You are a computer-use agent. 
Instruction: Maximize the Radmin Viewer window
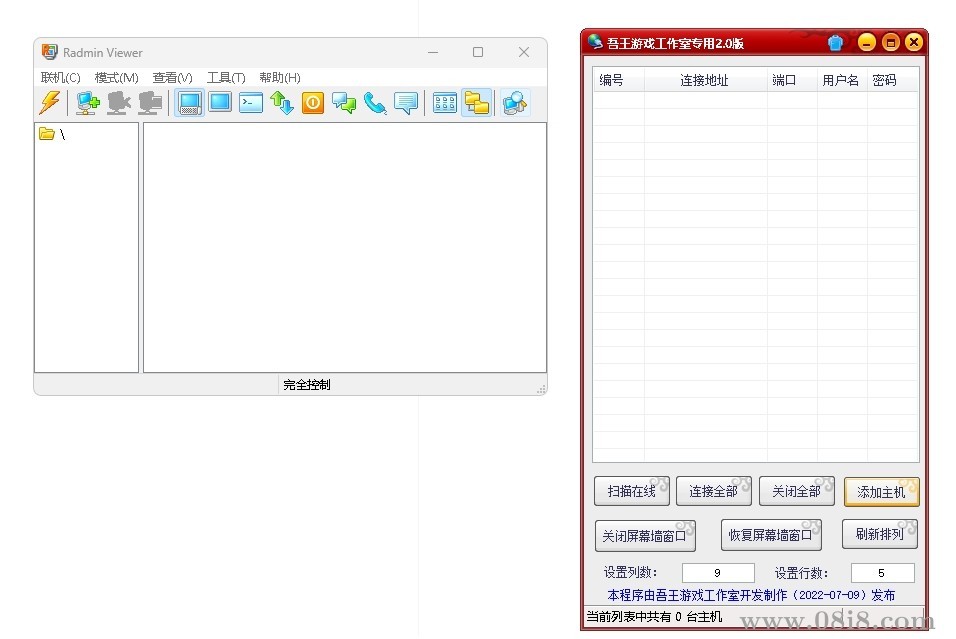pyautogui.click(x=478, y=52)
